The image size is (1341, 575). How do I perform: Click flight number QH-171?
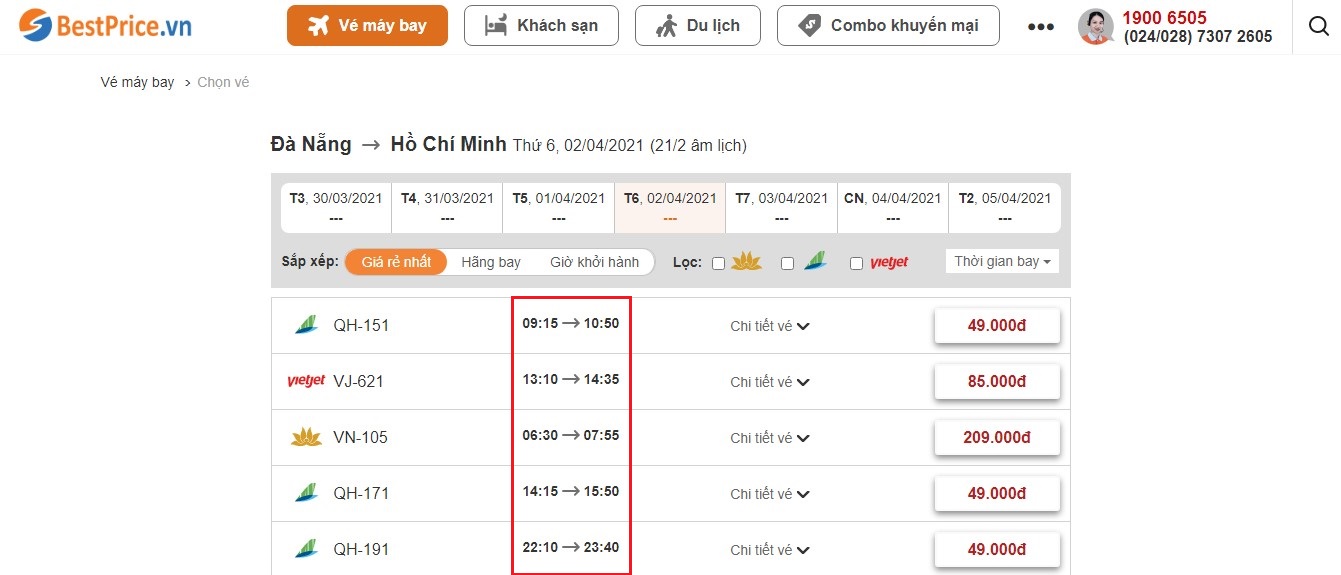tap(361, 493)
